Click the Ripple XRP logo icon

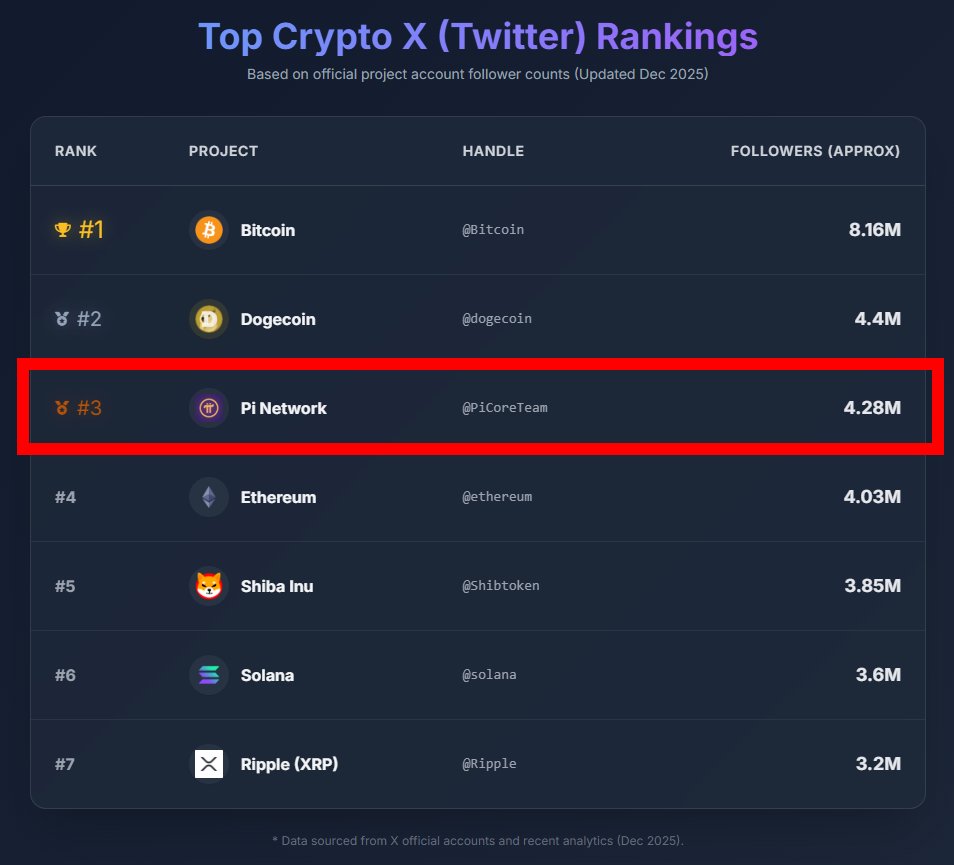point(209,764)
